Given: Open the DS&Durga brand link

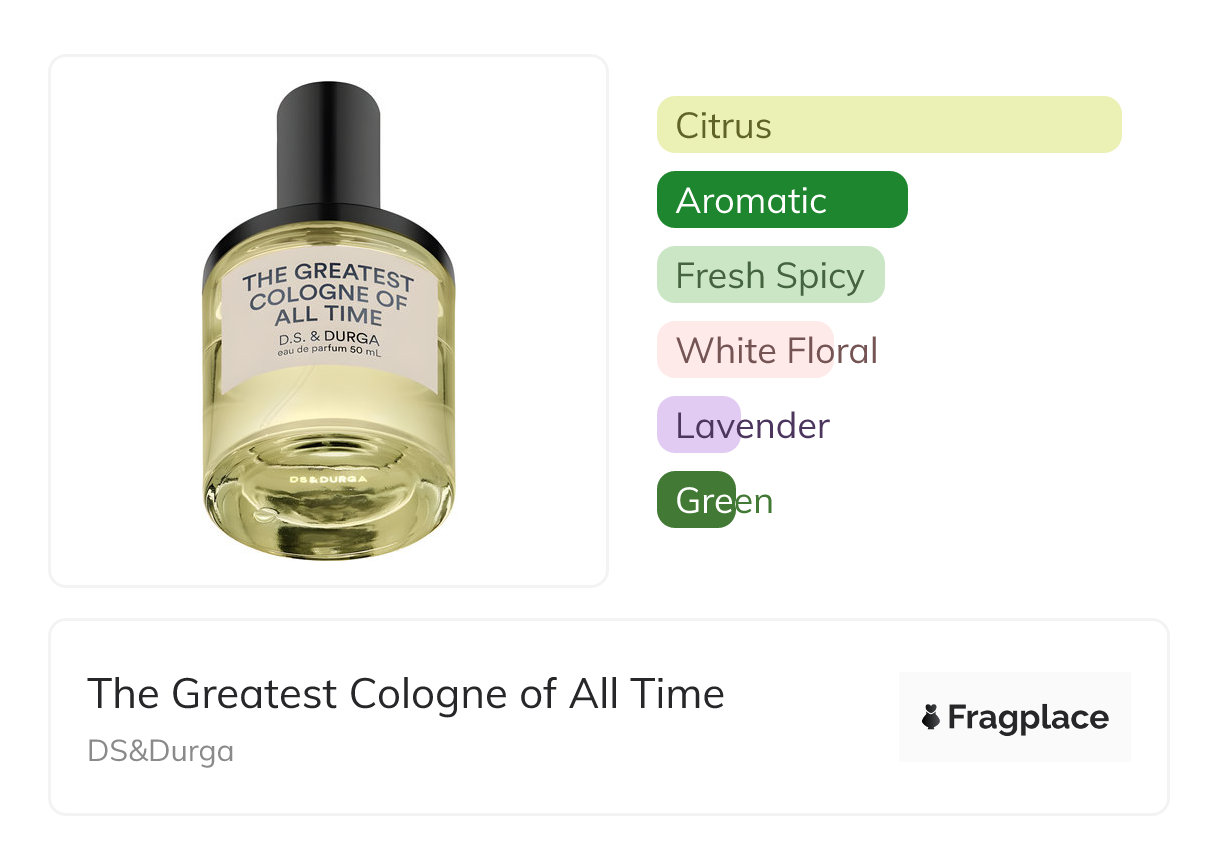Looking at the screenshot, I should [161, 751].
